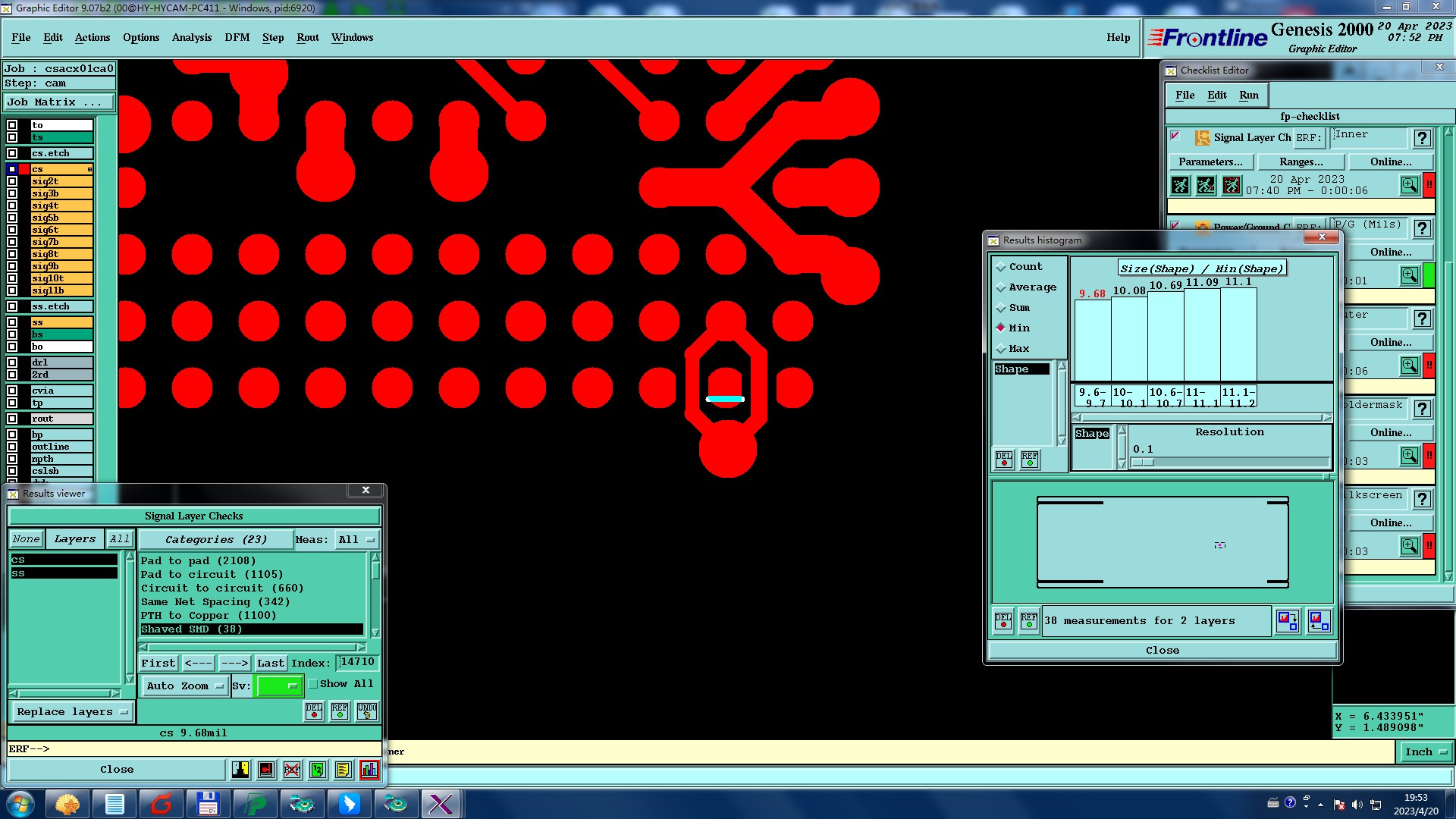Screen dimensions: 1456x819
Task: Click the green '12' page icon in Results viewer
Action: point(318,770)
